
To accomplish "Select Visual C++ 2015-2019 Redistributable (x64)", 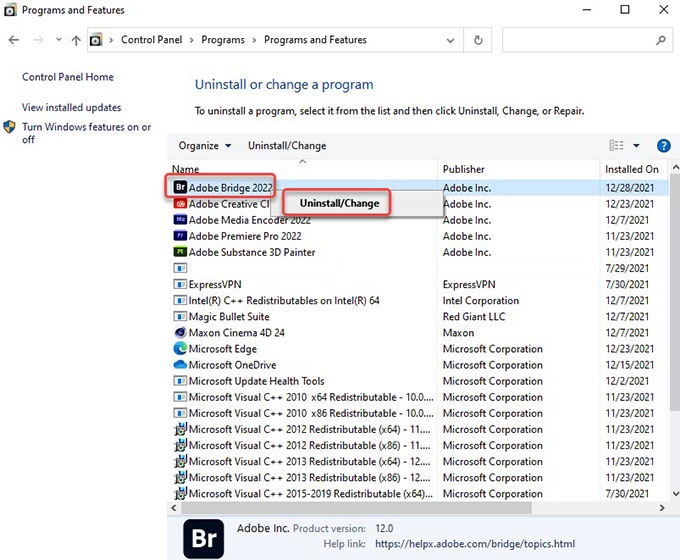I will pyautogui.click(x=311, y=493).
